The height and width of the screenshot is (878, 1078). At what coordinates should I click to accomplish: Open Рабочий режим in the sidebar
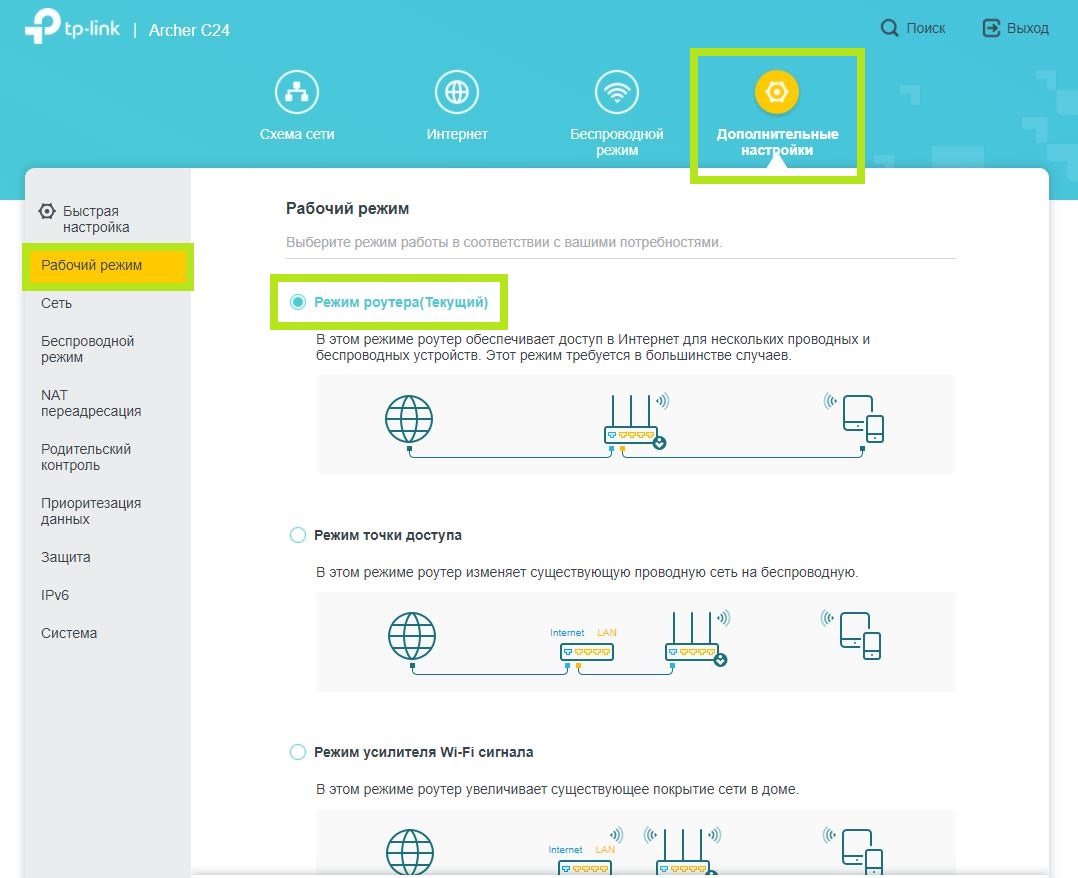pyautogui.click(x=92, y=266)
